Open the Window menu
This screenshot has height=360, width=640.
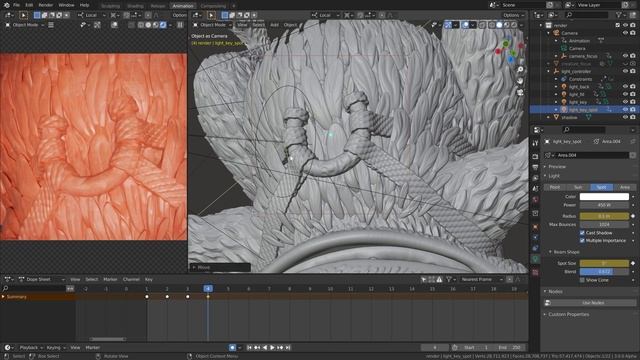click(66, 5)
